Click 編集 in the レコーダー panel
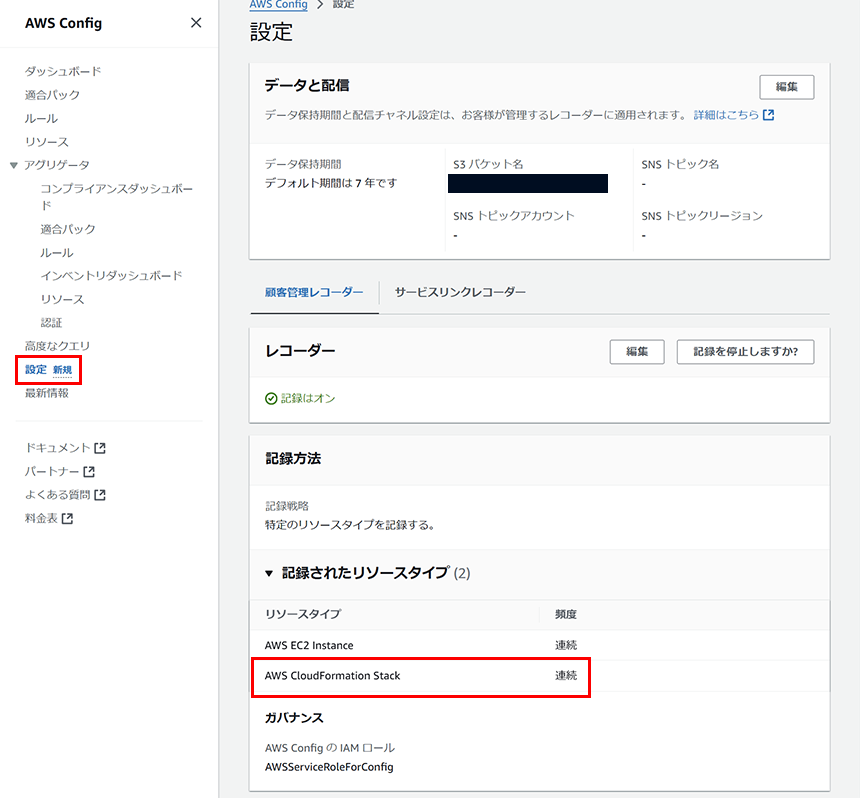Viewport: 860px width, 798px height. pos(637,352)
